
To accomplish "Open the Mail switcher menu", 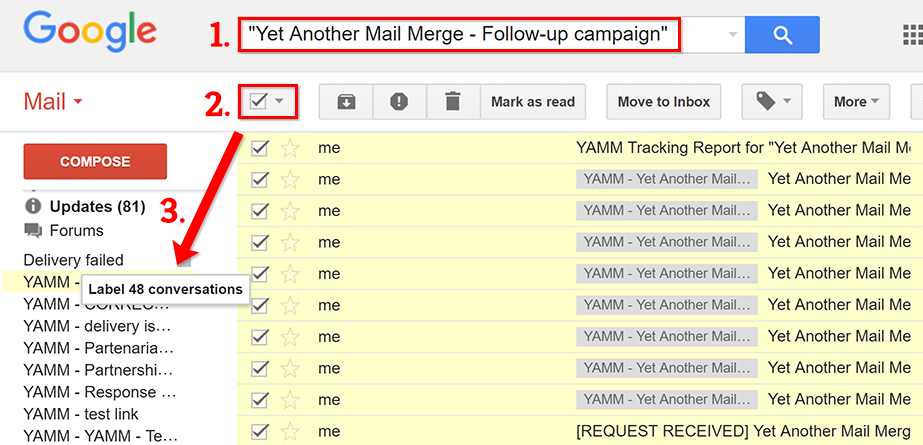I will [x=53, y=102].
